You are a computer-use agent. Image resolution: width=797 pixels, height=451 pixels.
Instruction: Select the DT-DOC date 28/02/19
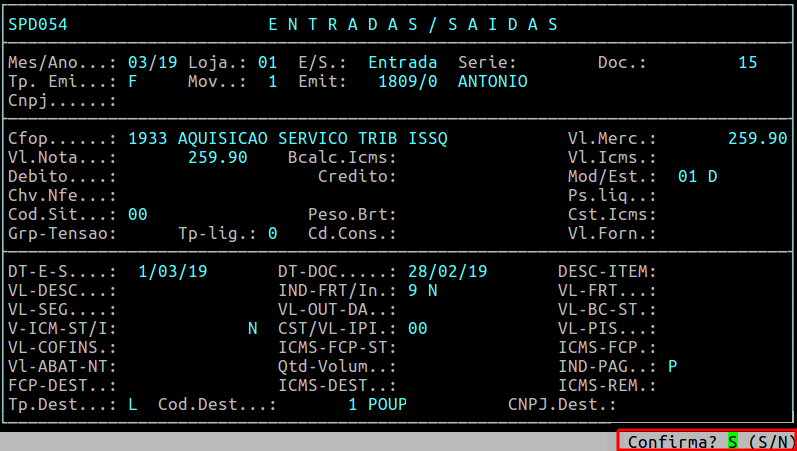tap(447, 271)
